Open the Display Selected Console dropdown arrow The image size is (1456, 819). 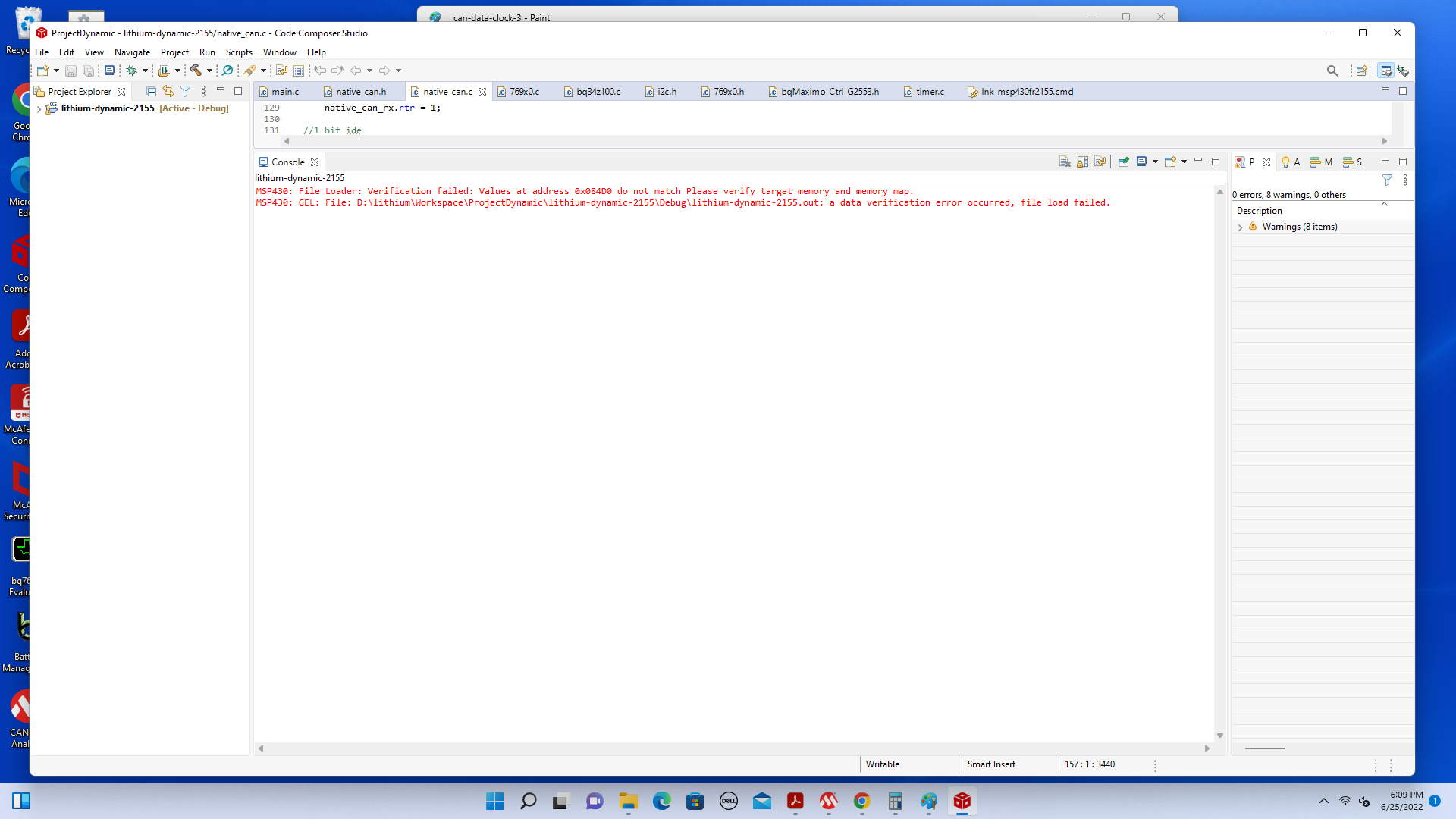pyautogui.click(x=1155, y=162)
